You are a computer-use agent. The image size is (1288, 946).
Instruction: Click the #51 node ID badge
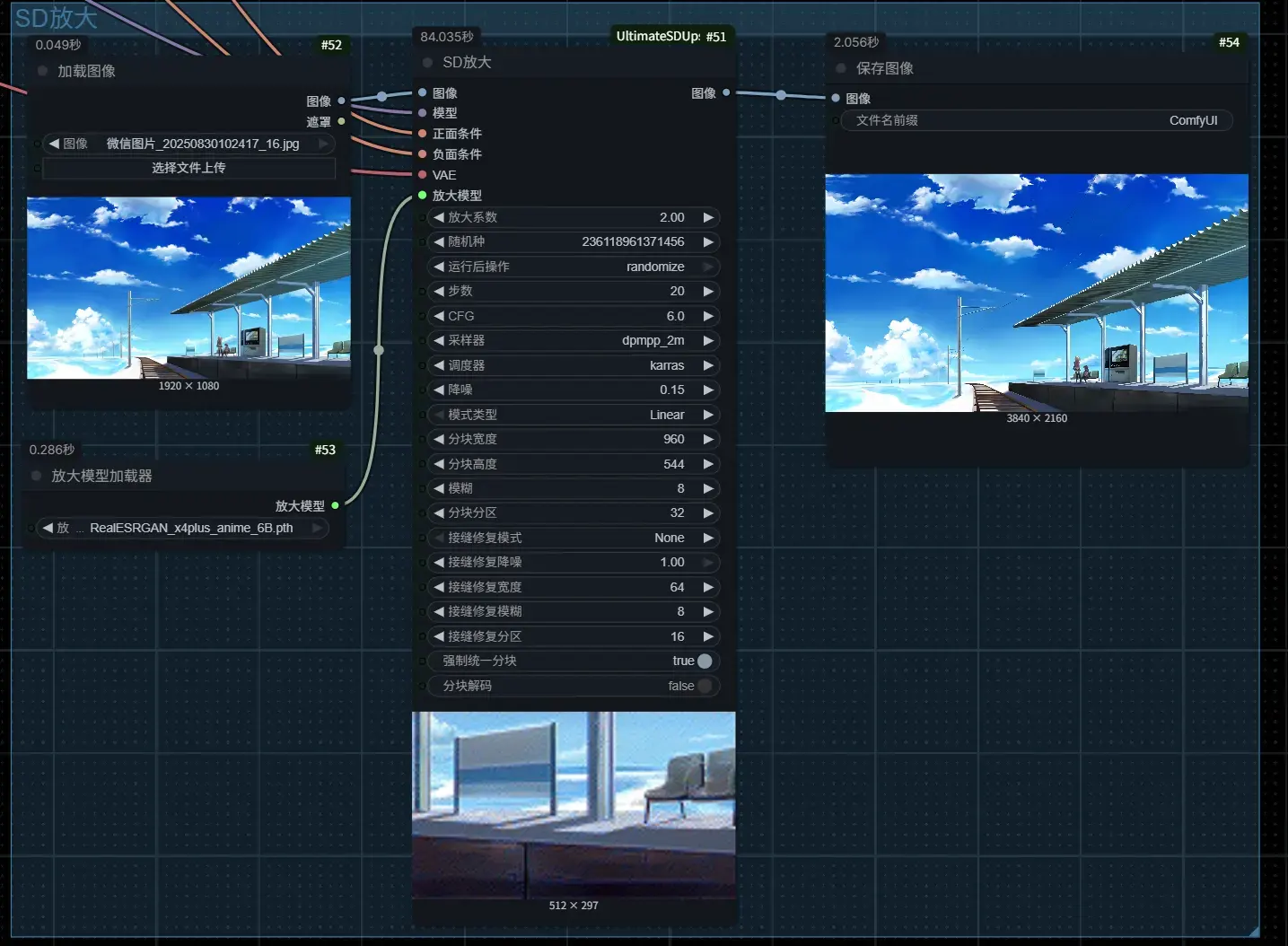716,37
